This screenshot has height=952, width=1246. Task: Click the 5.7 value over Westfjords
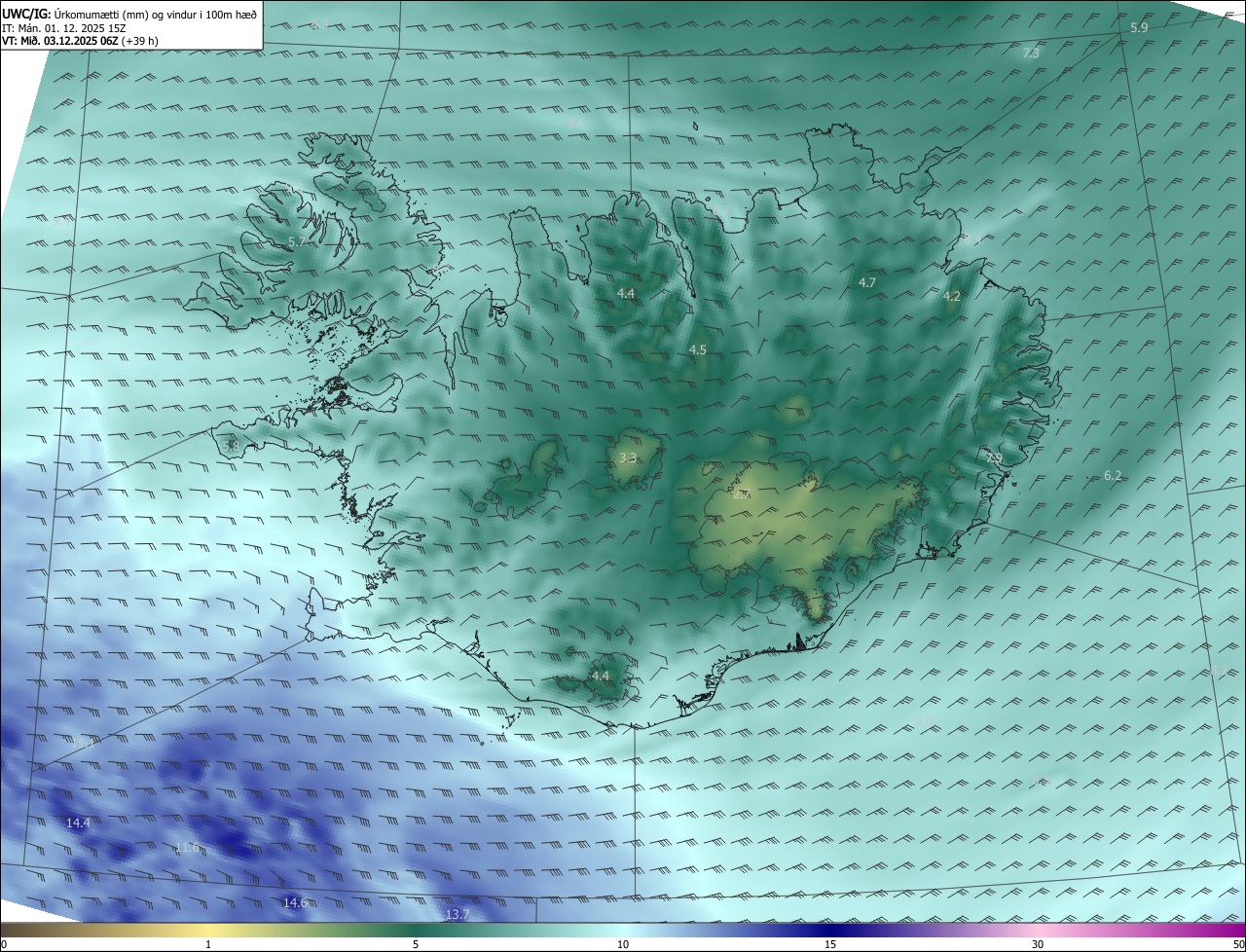click(297, 241)
